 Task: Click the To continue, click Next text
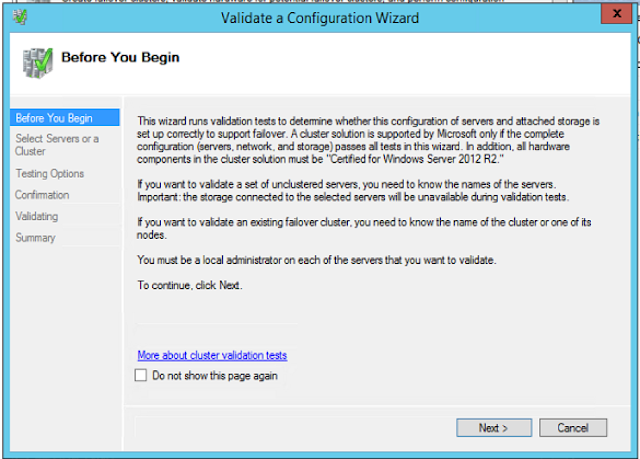point(190,285)
